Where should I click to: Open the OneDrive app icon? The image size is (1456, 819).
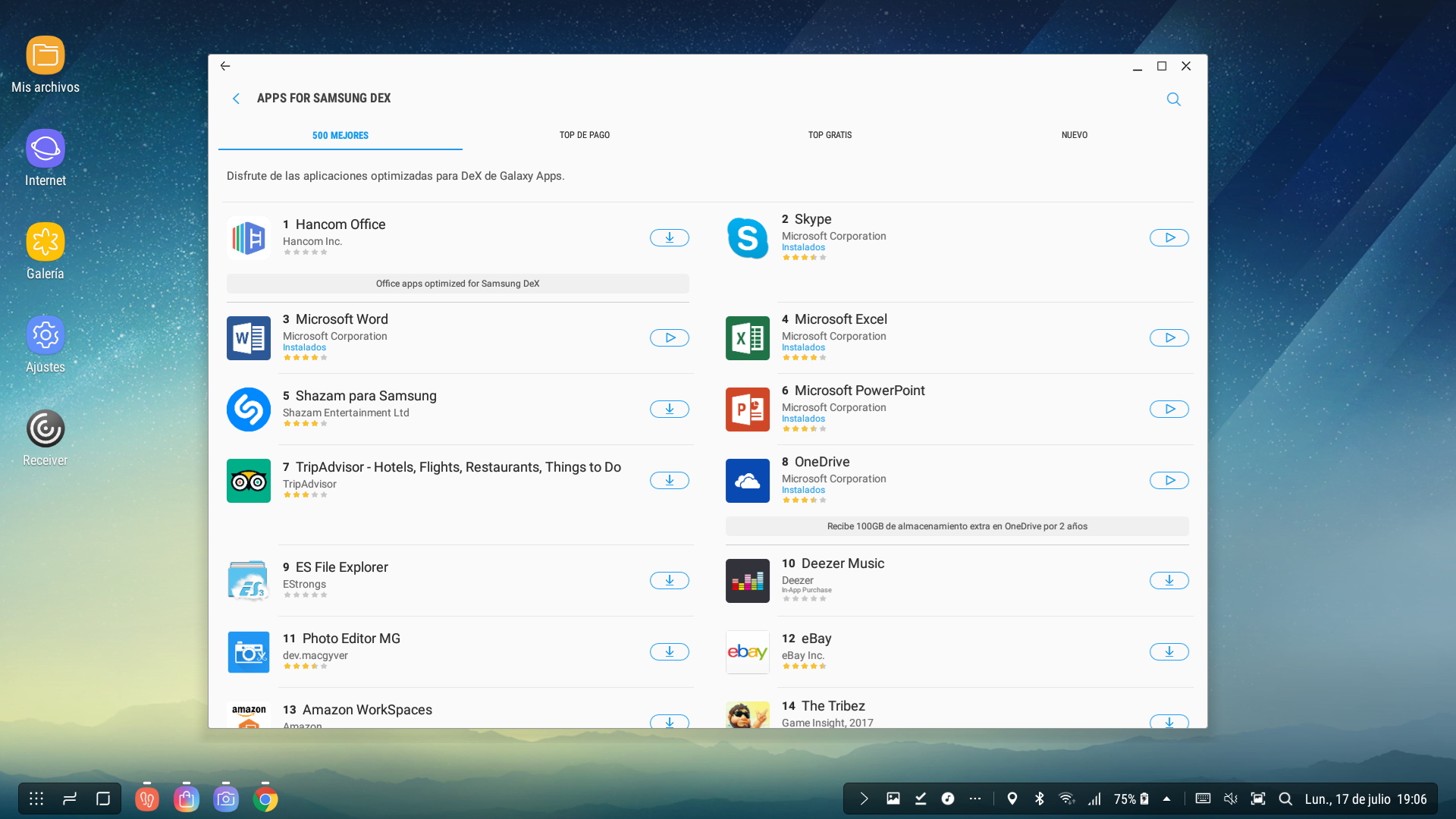coord(748,481)
